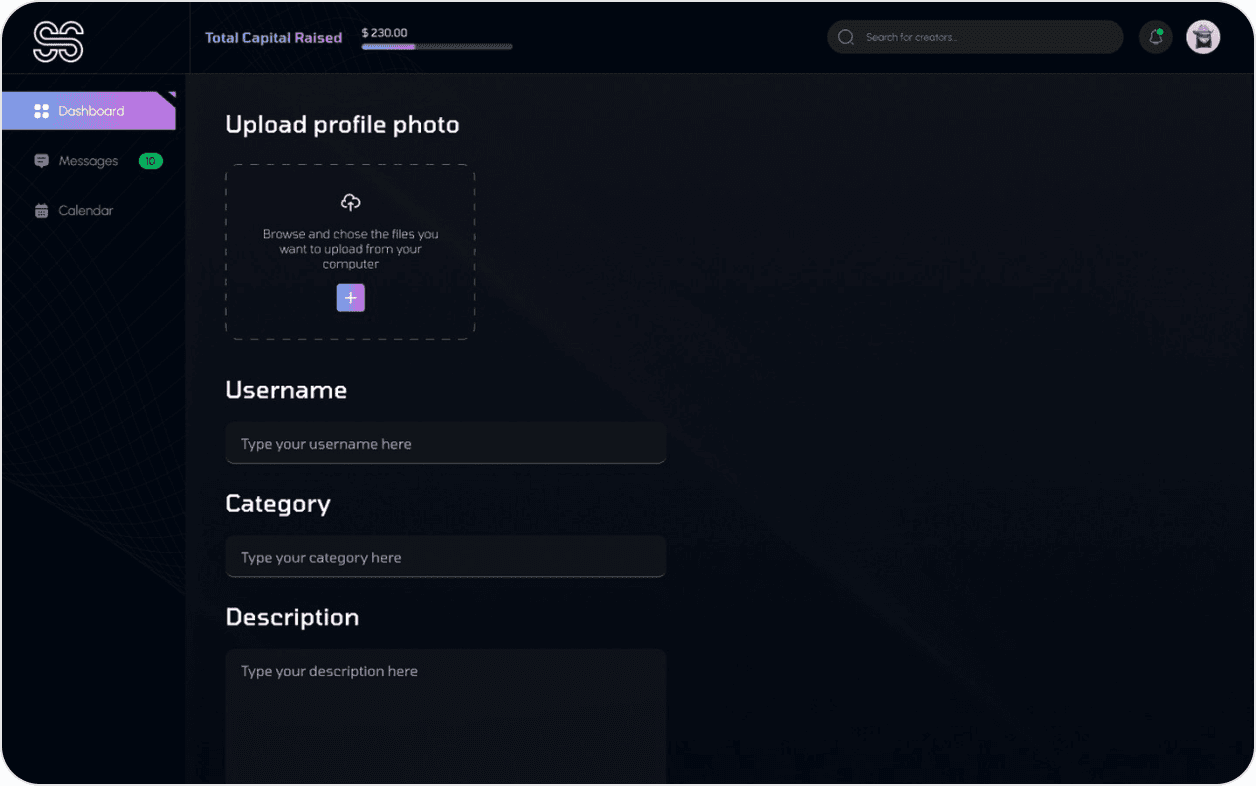Click the "Browse and chose the files" text
1256x786 pixels.
(350, 249)
